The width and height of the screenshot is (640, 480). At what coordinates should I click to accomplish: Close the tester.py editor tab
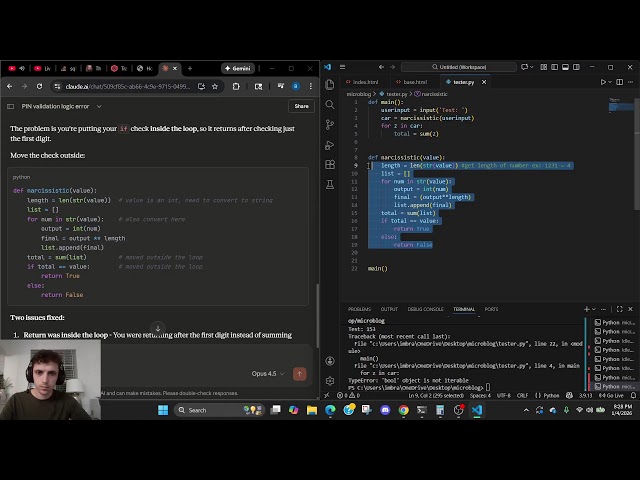(x=484, y=82)
